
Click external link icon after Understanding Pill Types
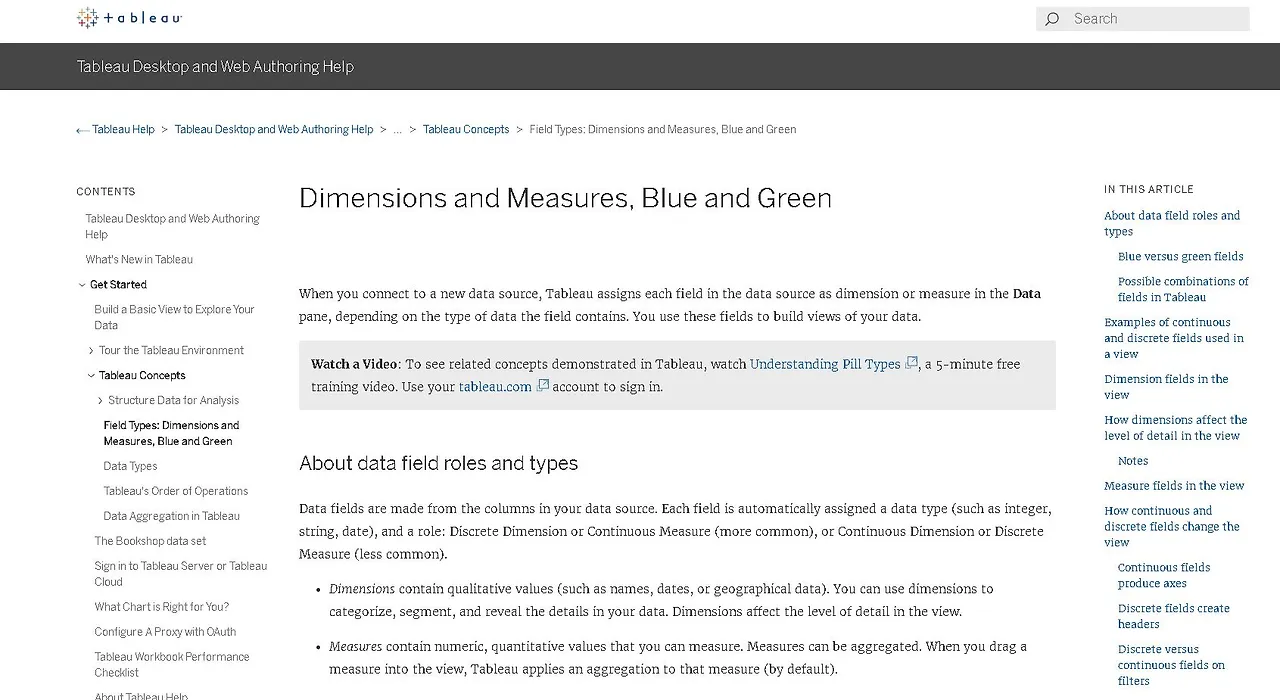[x=911, y=363]
